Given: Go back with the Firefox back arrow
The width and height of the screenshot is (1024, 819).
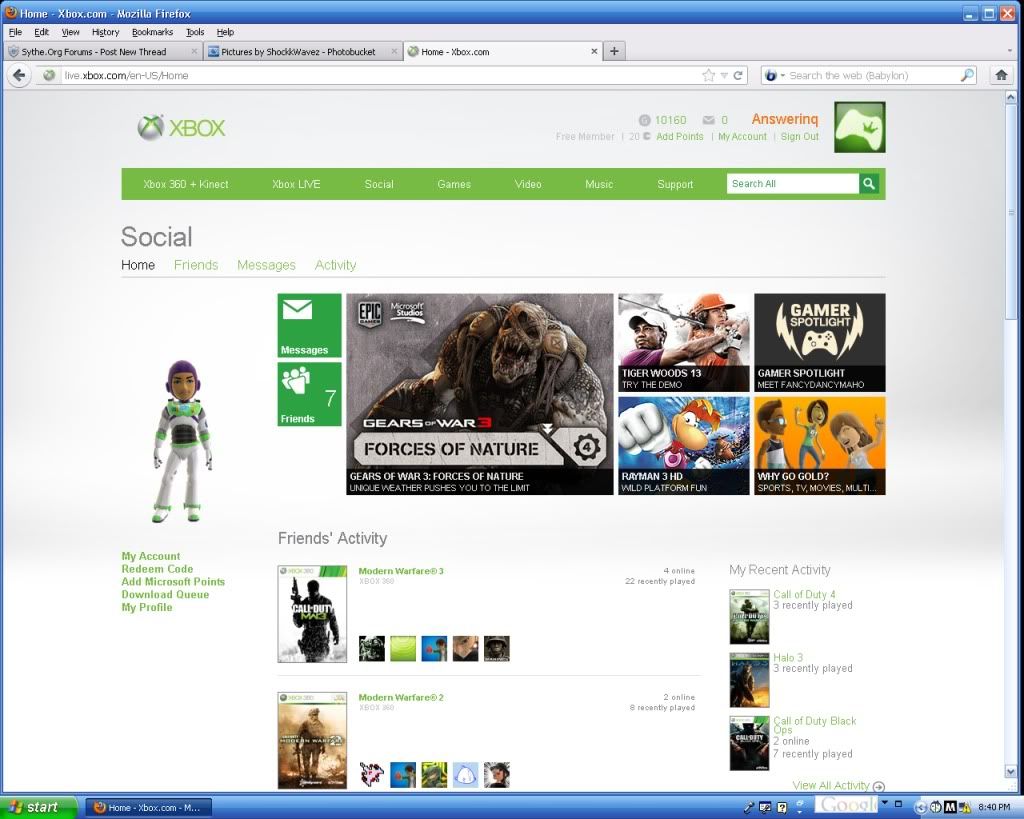Looking at the screenshot, I should point(19,76).
